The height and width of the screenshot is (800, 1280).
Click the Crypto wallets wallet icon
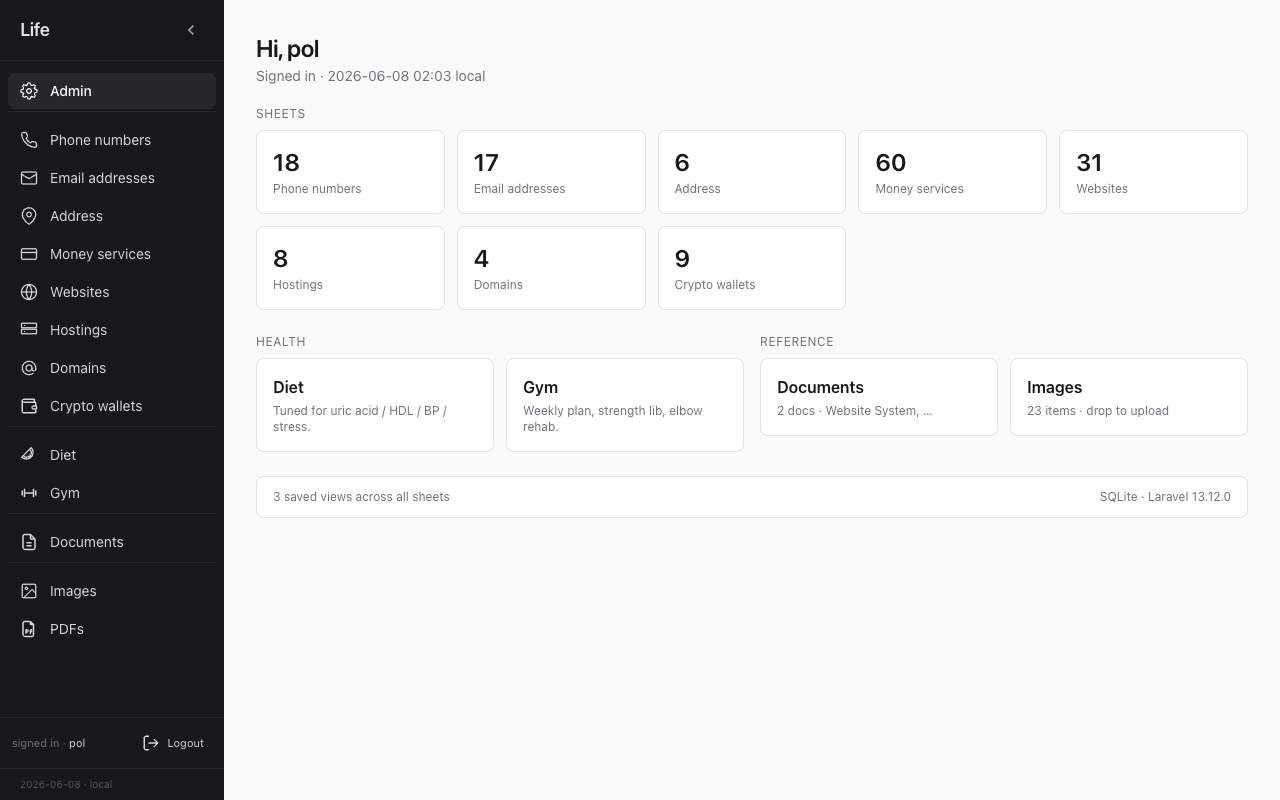point(29,406)
